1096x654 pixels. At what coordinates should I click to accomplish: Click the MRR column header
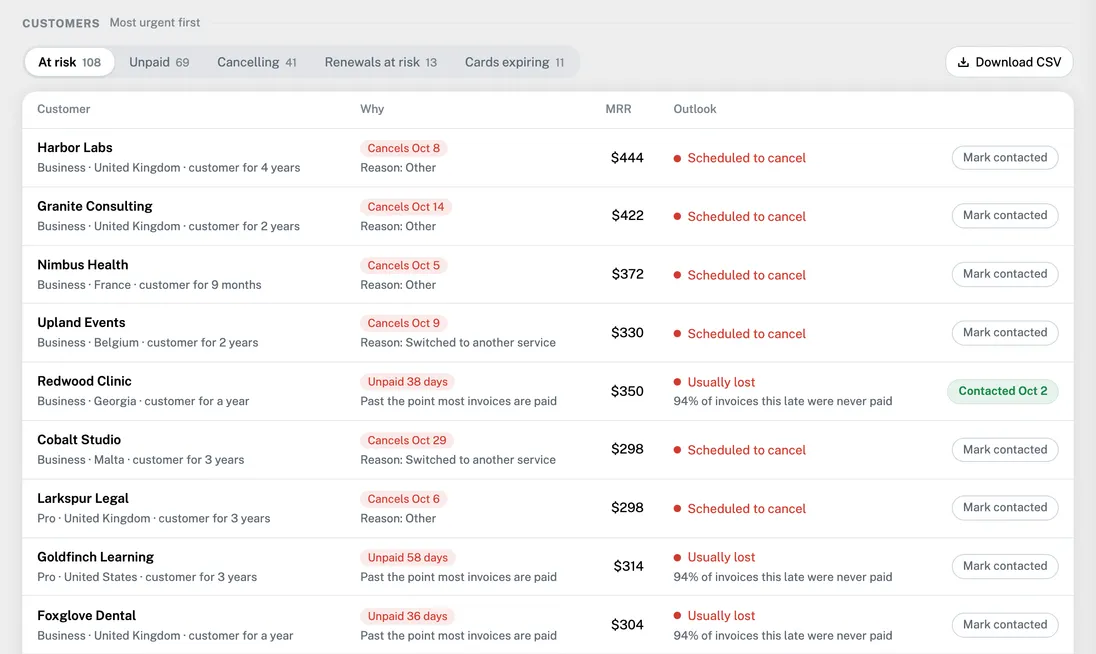[618, 109]
